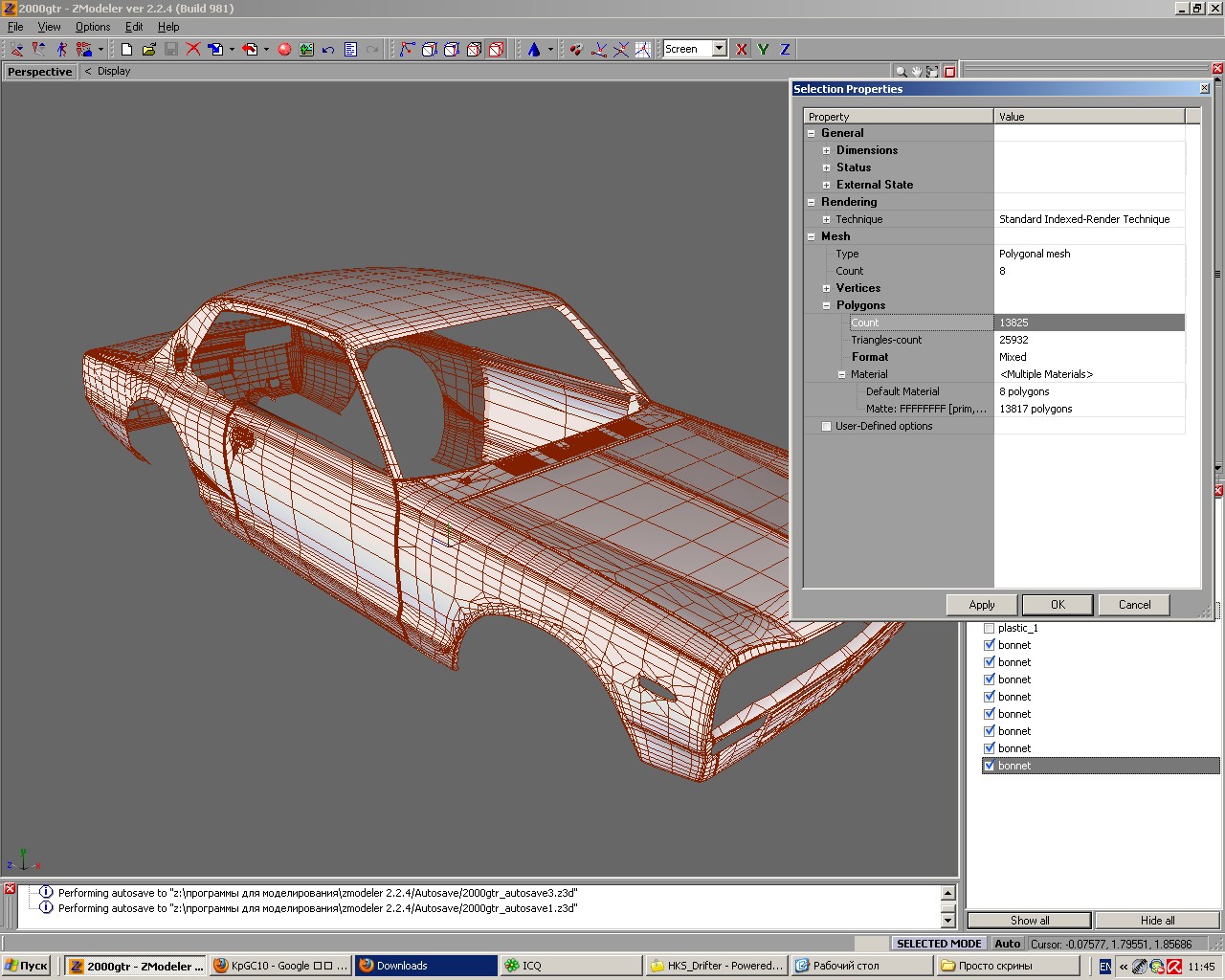Open the Options menu

point(93,27)
